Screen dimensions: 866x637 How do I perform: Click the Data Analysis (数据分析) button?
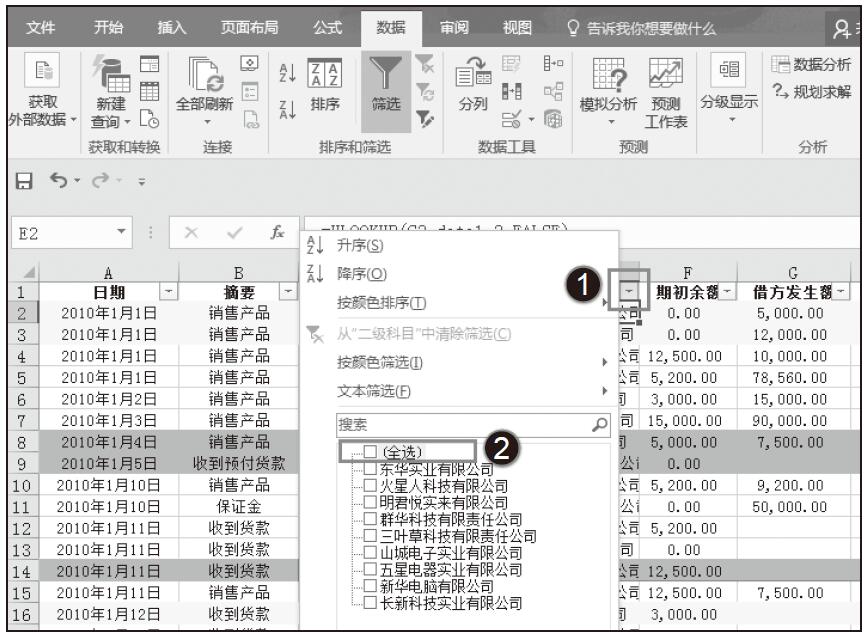811,65
